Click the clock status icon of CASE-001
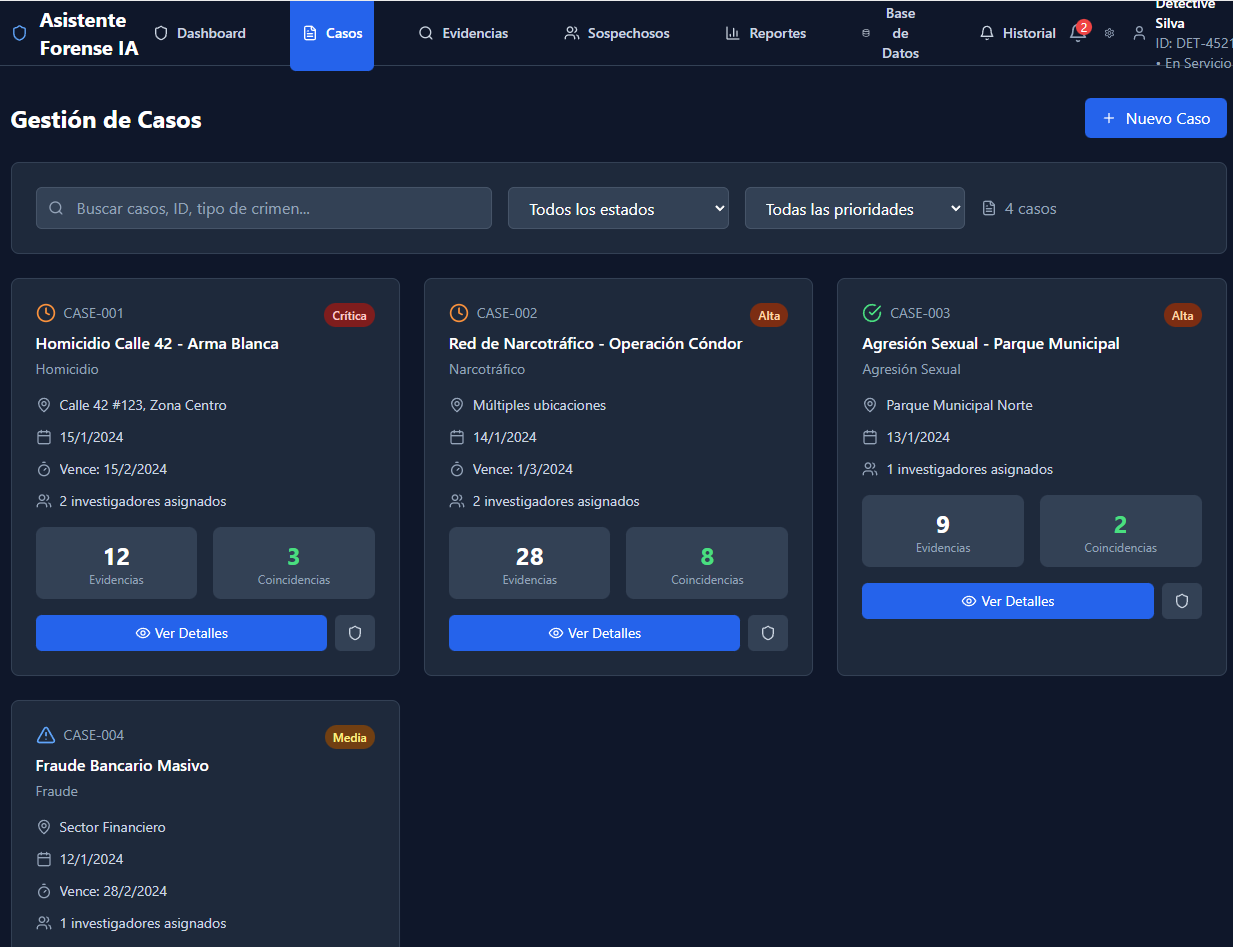The image size is (1233, 947). (x=45, y=313)
